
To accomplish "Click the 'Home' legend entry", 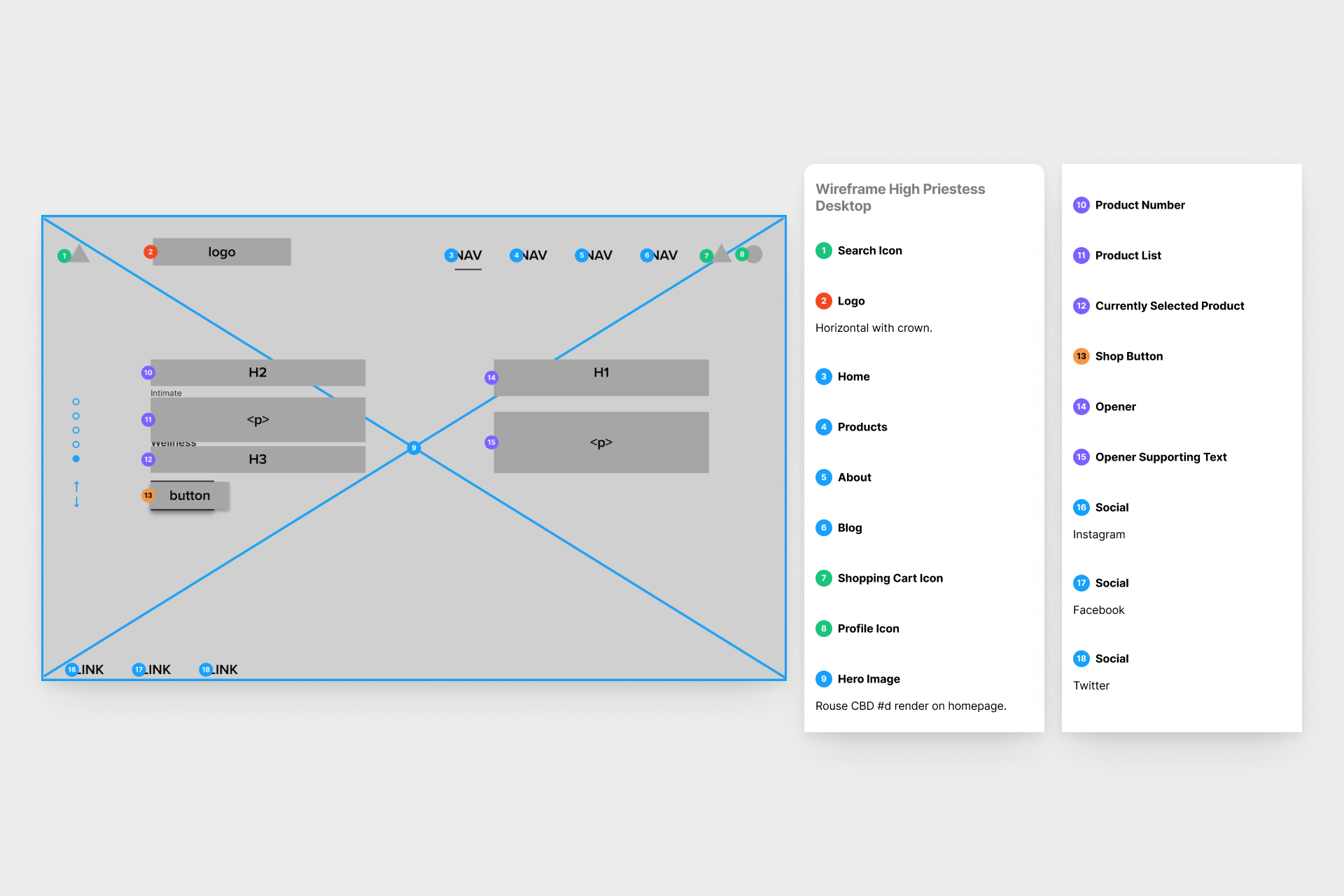I will [854, 377].
